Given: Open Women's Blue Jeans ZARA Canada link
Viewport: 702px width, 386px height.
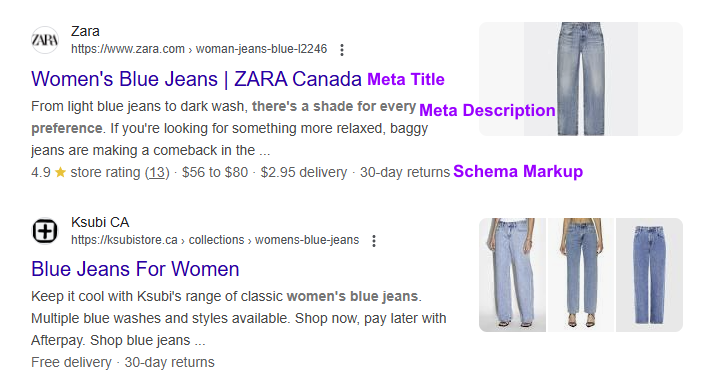Looking at the screenshot, I should tap(196, 79).
